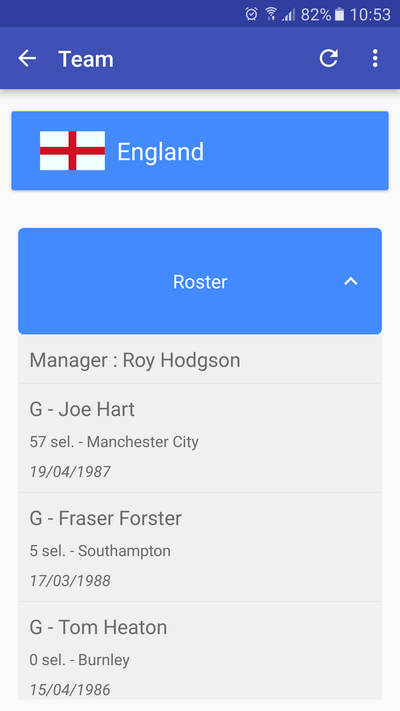Collapse the Roster section chevron
This screenshot has height=711, width=400.
(351, 282)
